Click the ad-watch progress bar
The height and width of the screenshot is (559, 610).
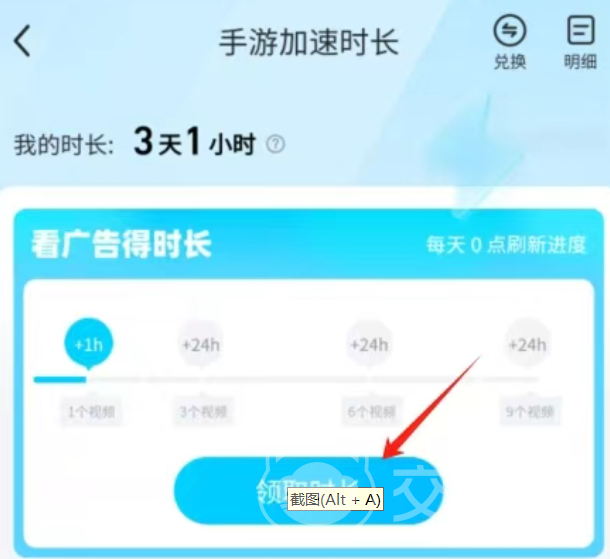(286, 379)
